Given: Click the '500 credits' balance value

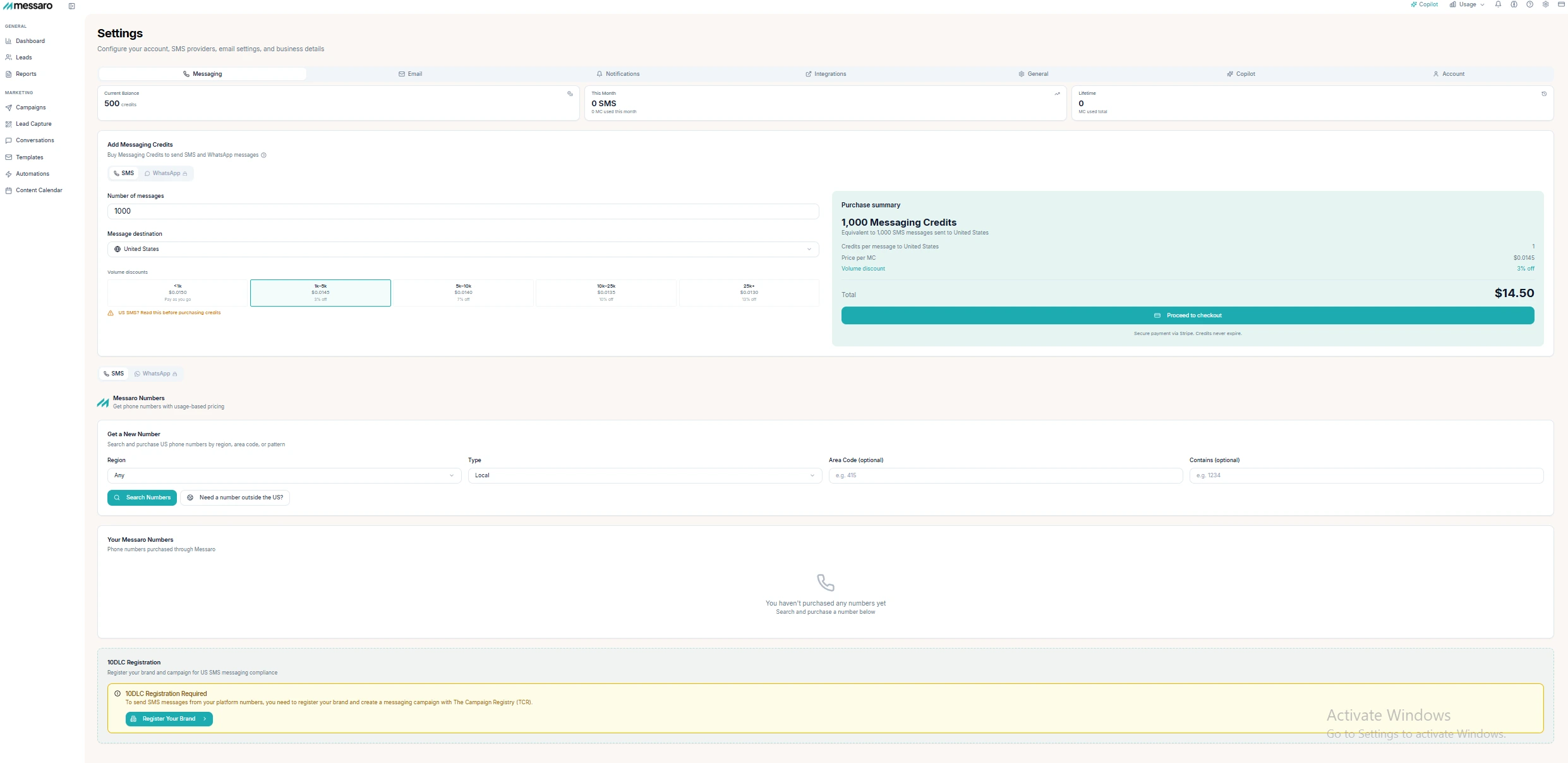Looking at the screenshot, I should 120,104.
